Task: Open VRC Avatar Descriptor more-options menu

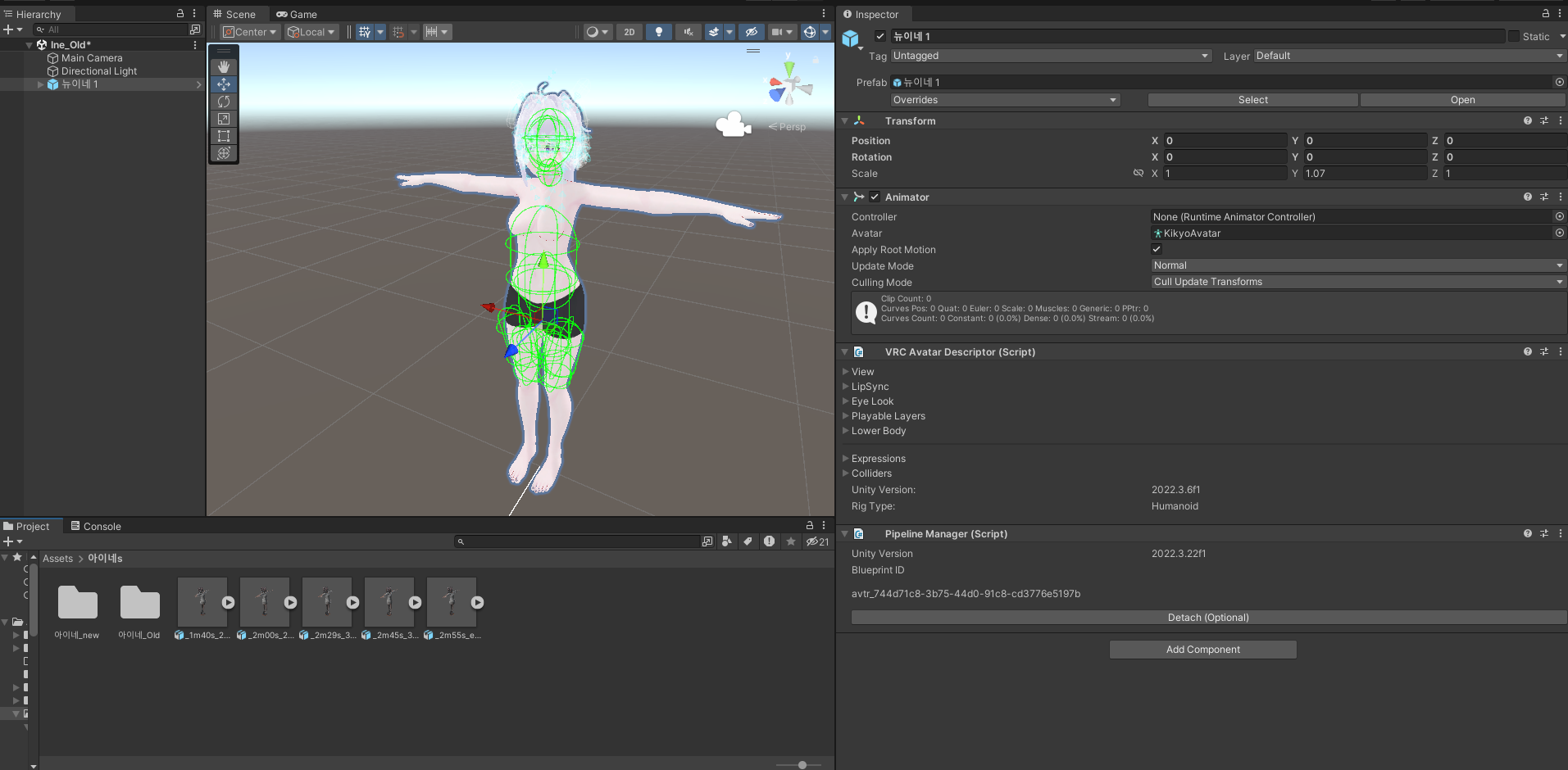Action: pos(1560,351)
